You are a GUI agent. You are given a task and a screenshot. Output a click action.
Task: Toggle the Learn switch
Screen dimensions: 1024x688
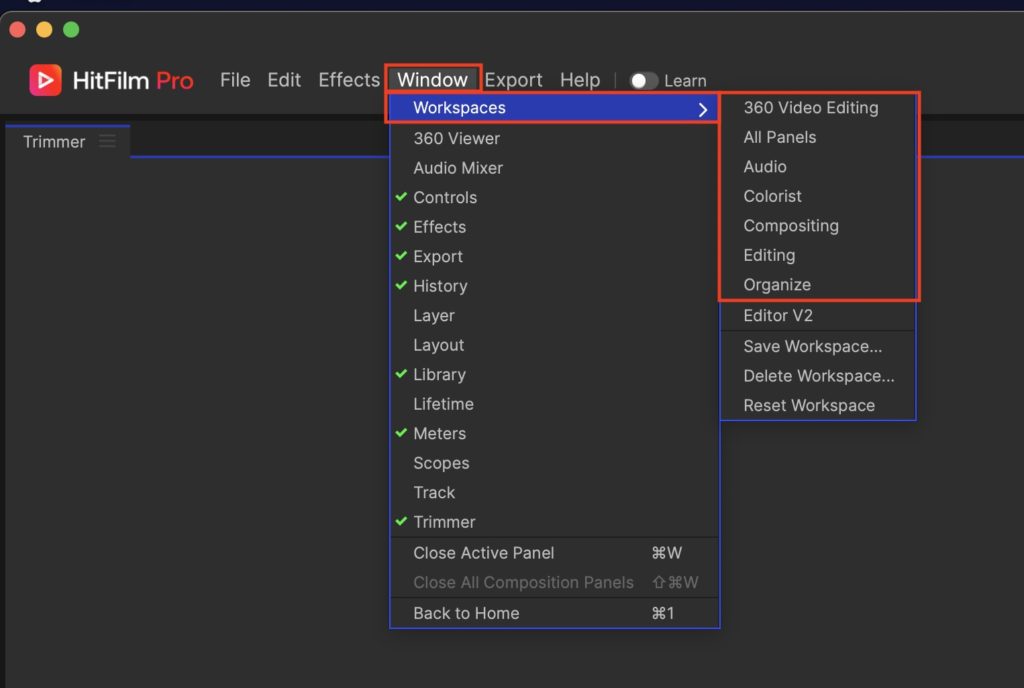pyautogui.click(x=643, y=81)
